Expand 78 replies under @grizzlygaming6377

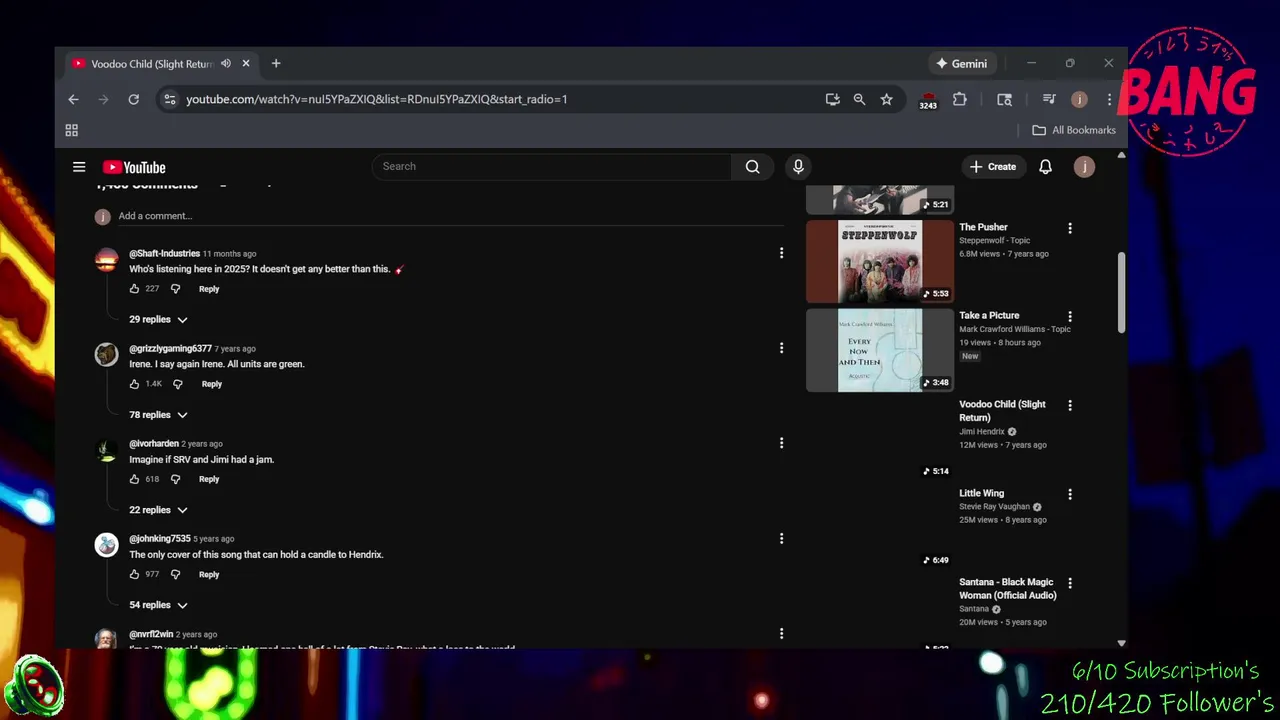(158, 414)
